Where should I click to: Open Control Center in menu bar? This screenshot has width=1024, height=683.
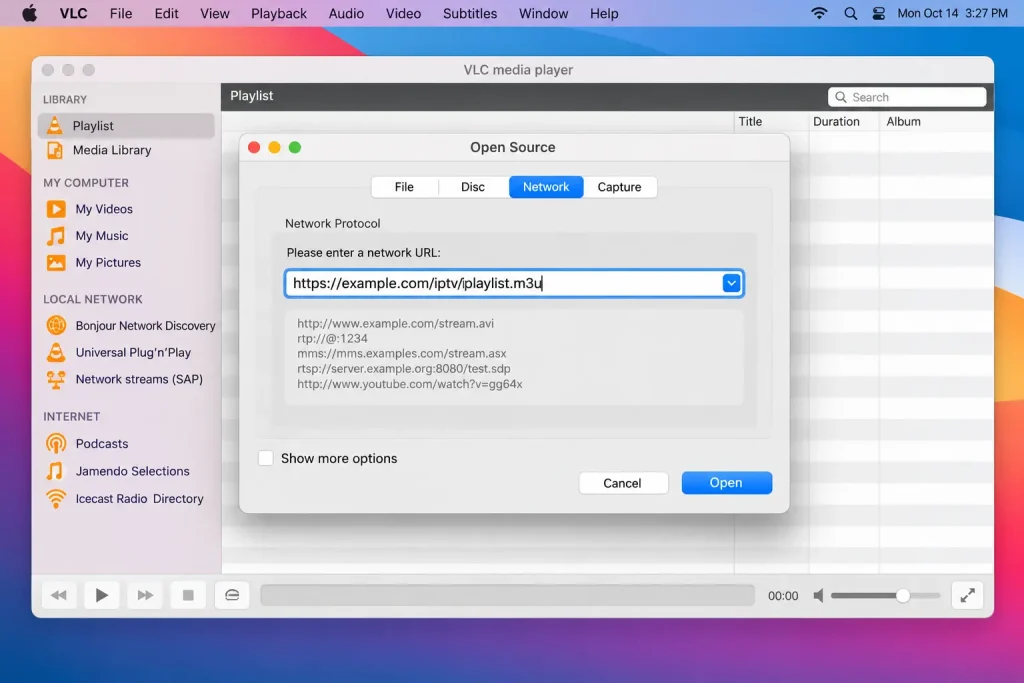click(879, 13)
